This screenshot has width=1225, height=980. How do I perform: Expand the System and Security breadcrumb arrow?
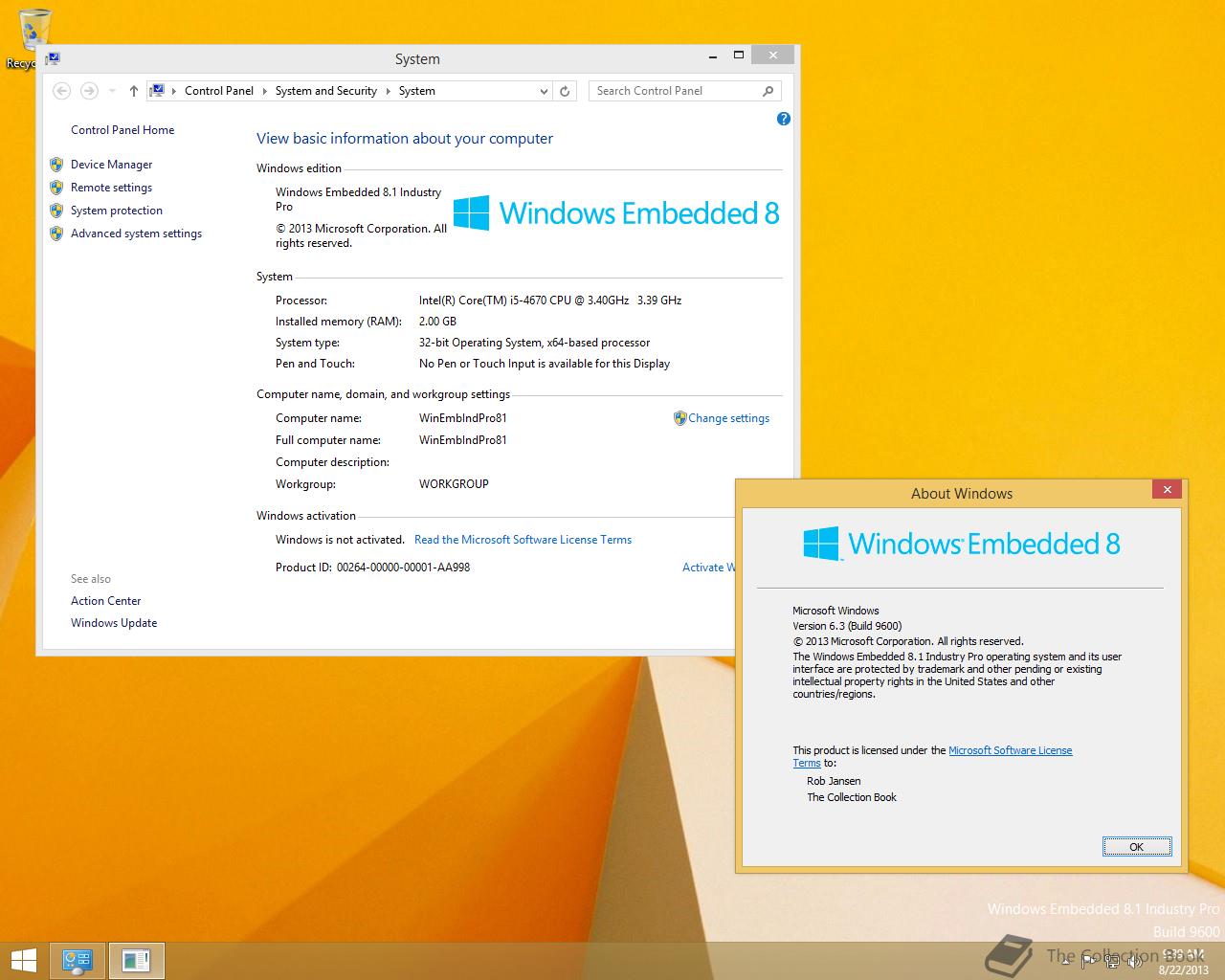(389, 91)
